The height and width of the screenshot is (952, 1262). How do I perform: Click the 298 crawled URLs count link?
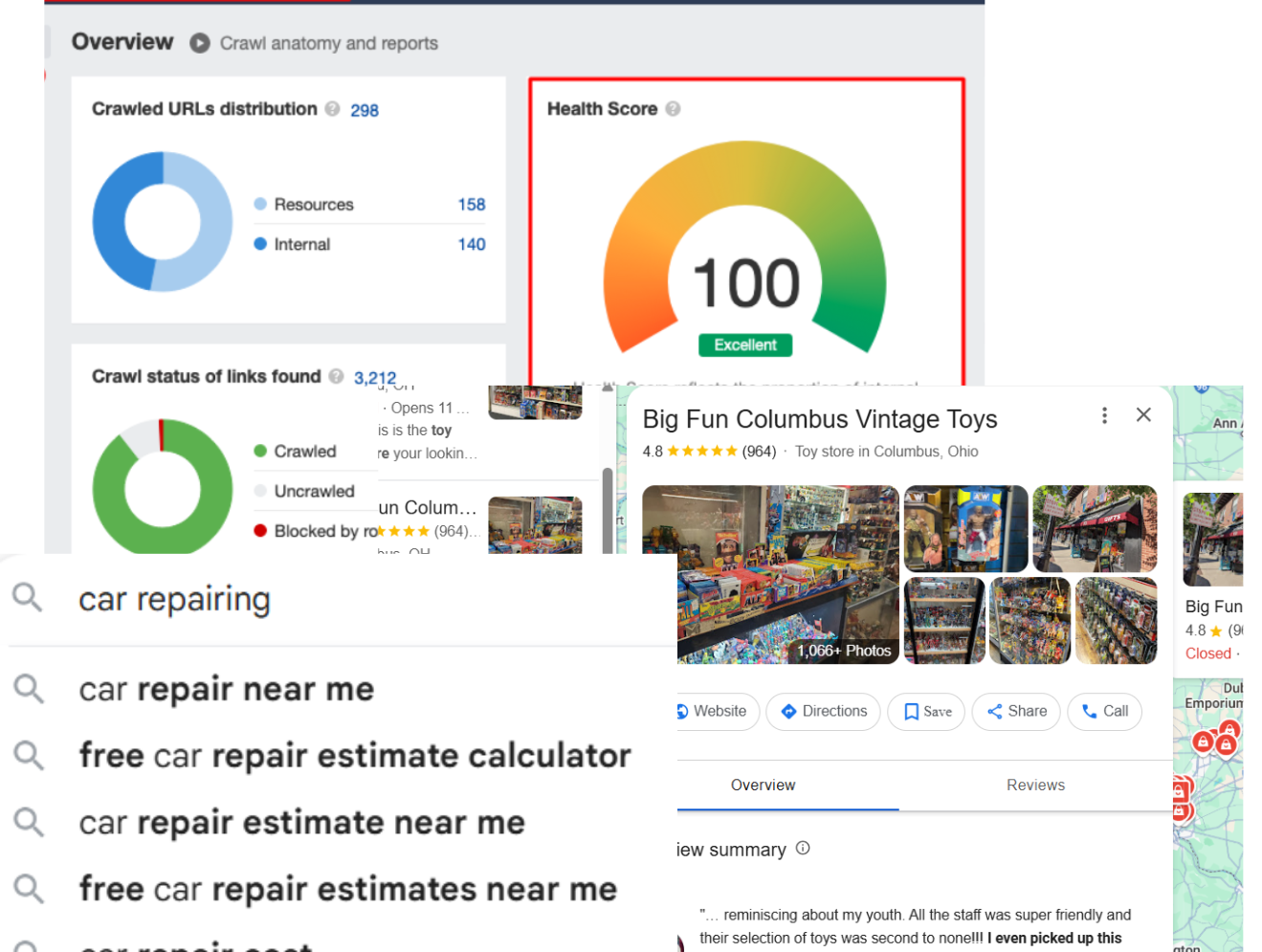[365, 110]
